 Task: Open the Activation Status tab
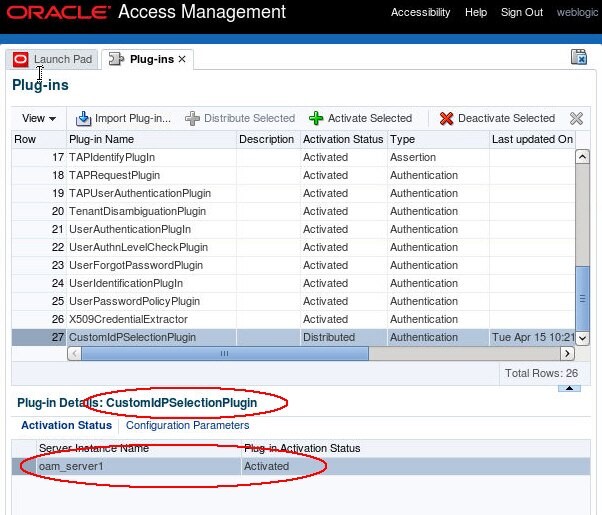(66, 425)
